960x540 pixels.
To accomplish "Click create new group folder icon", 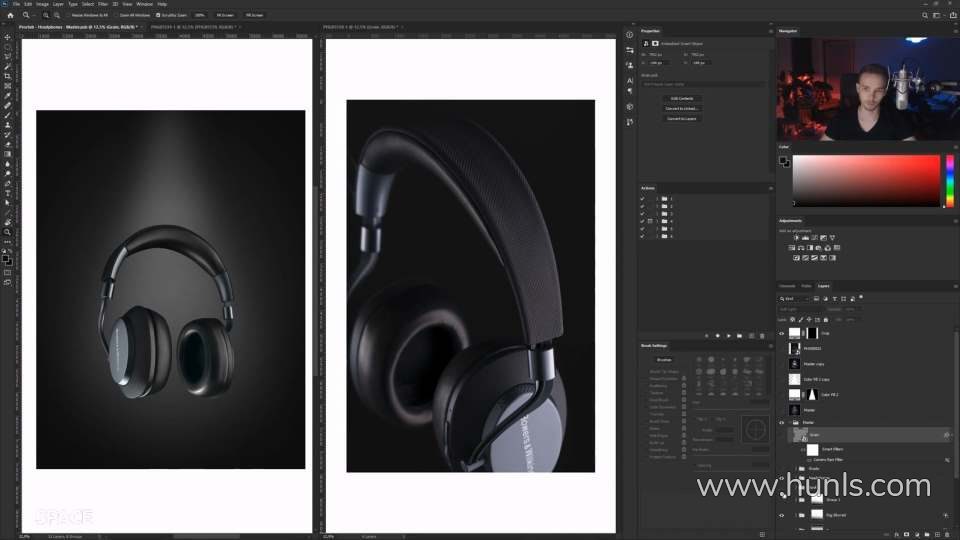I will [x=927, y=534].
